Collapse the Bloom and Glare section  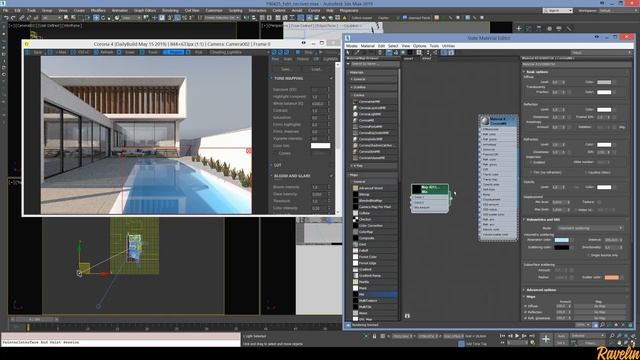click(x=271, y=176)
